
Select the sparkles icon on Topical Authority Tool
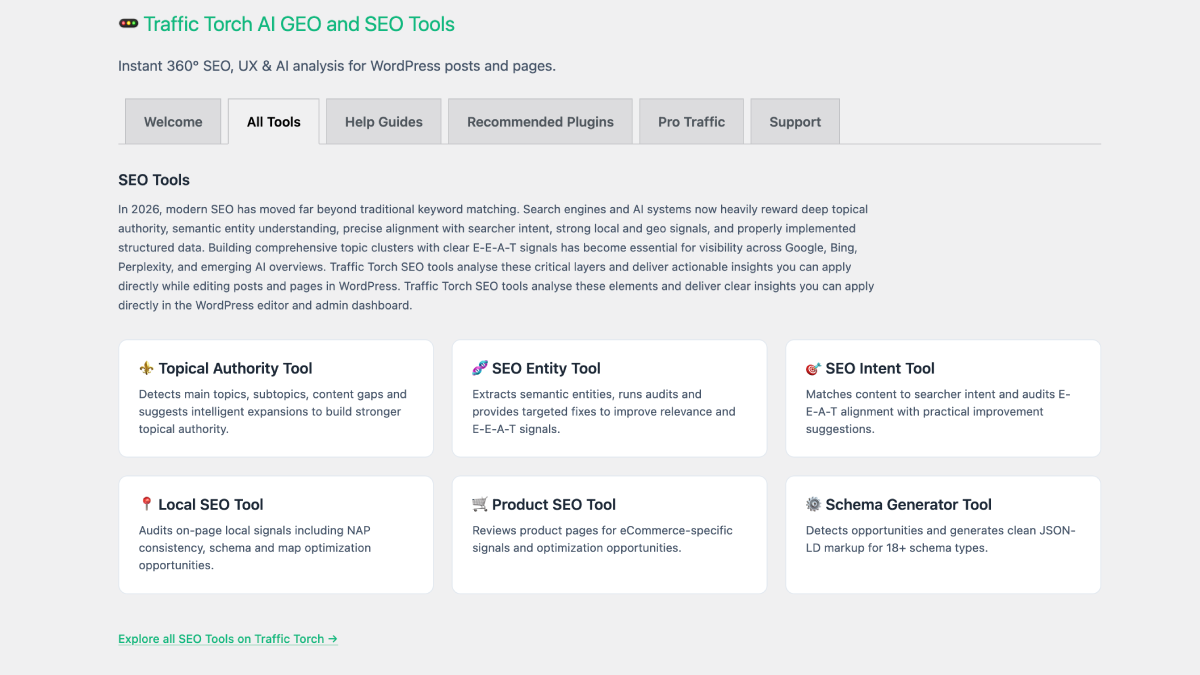pos(148,367)
